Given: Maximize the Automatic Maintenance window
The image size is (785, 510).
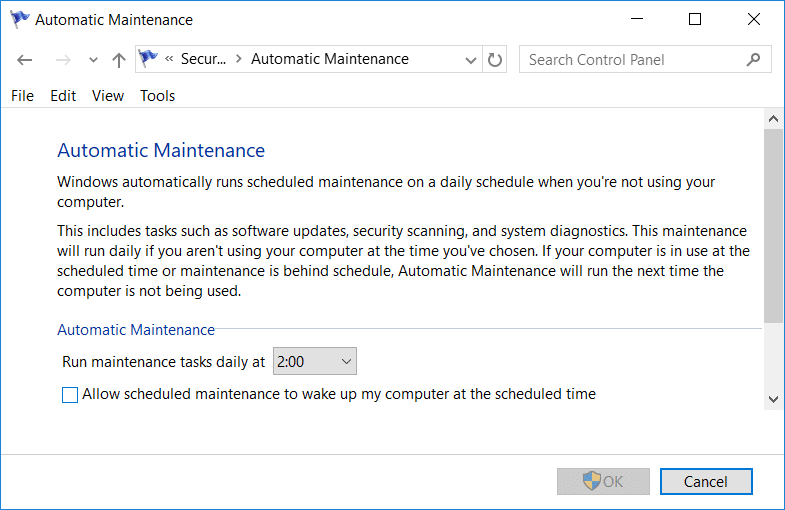Looking at the screenshot, I should pos(695,19).
